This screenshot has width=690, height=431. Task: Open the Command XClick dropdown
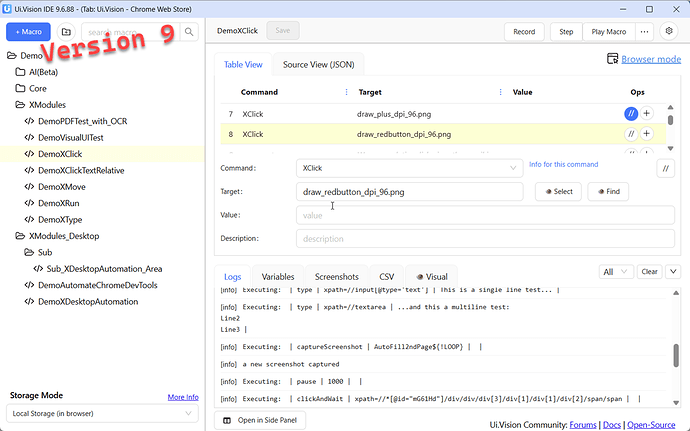[x=409, y=168]
